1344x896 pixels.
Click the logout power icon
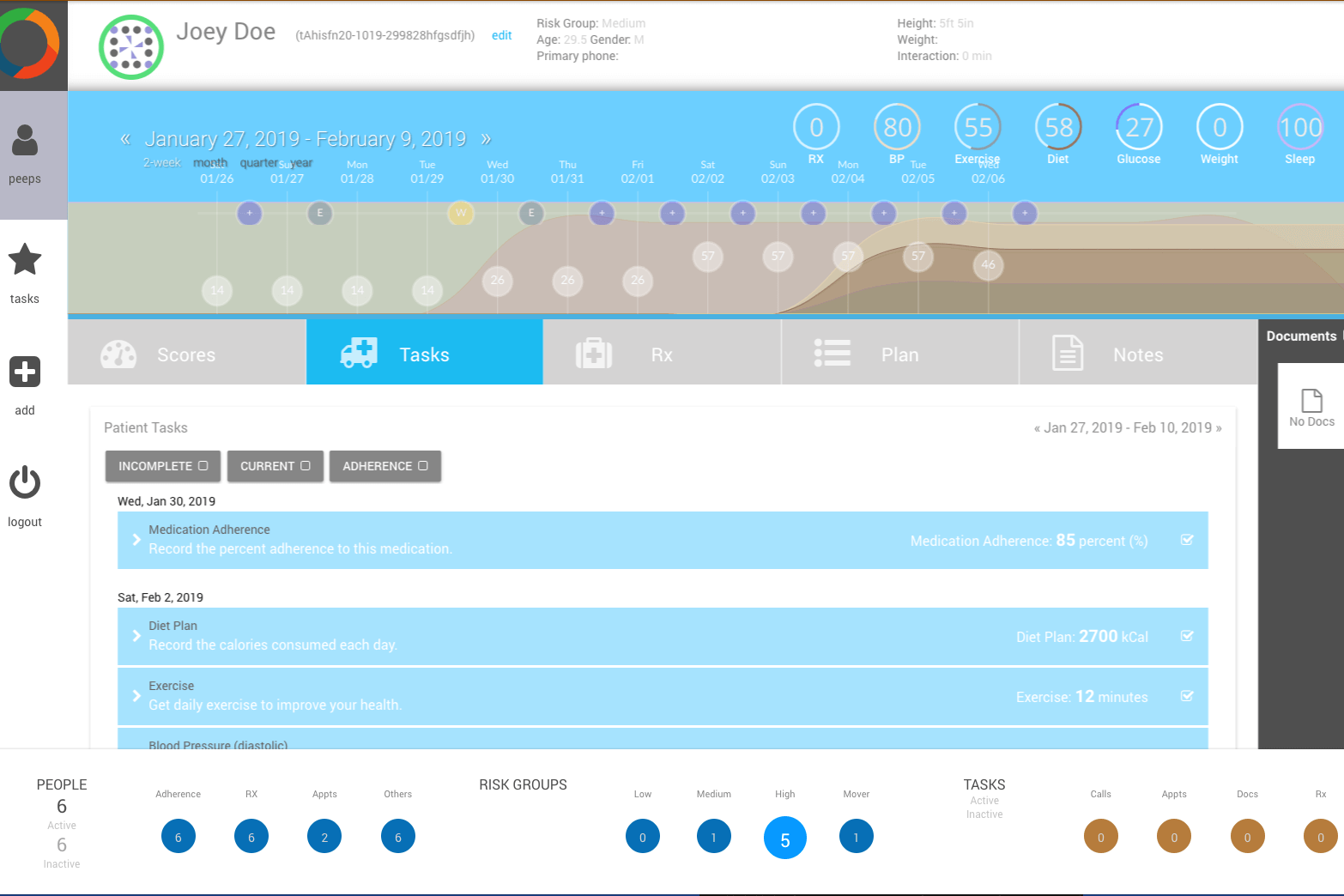25,482
